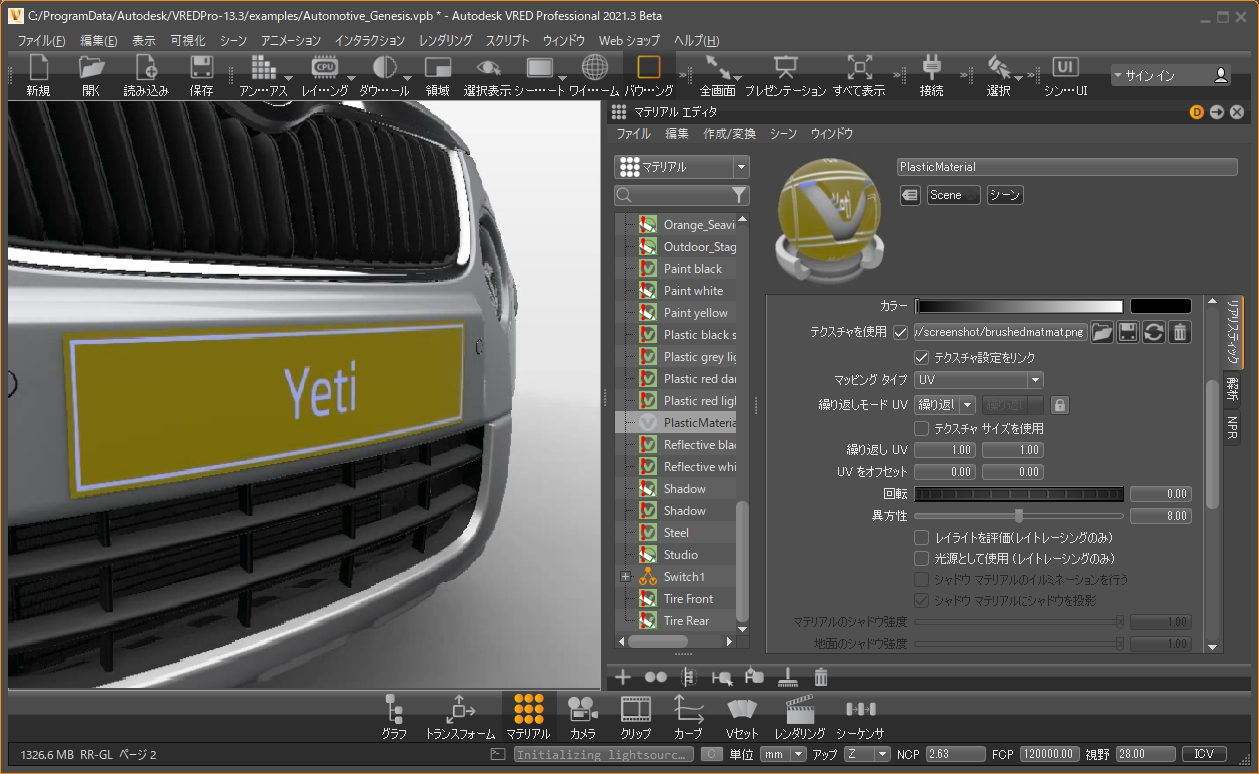The width and height of the screenshot is (1259, 774).
Task: Expand the Switch1 tree node
Action: tap(625, 577)
